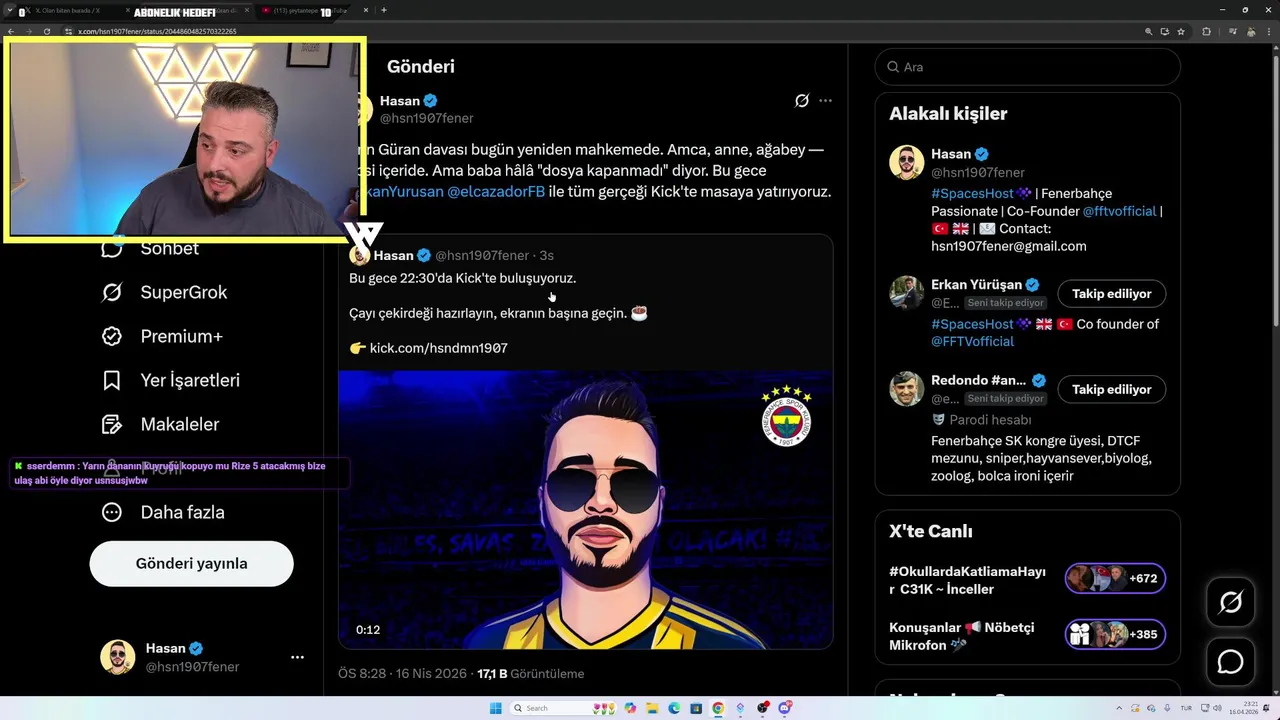Image resolution: width=1280 pixels, height=720 pixels.
Task: Click the browser reload button
Action: point(47,31)
